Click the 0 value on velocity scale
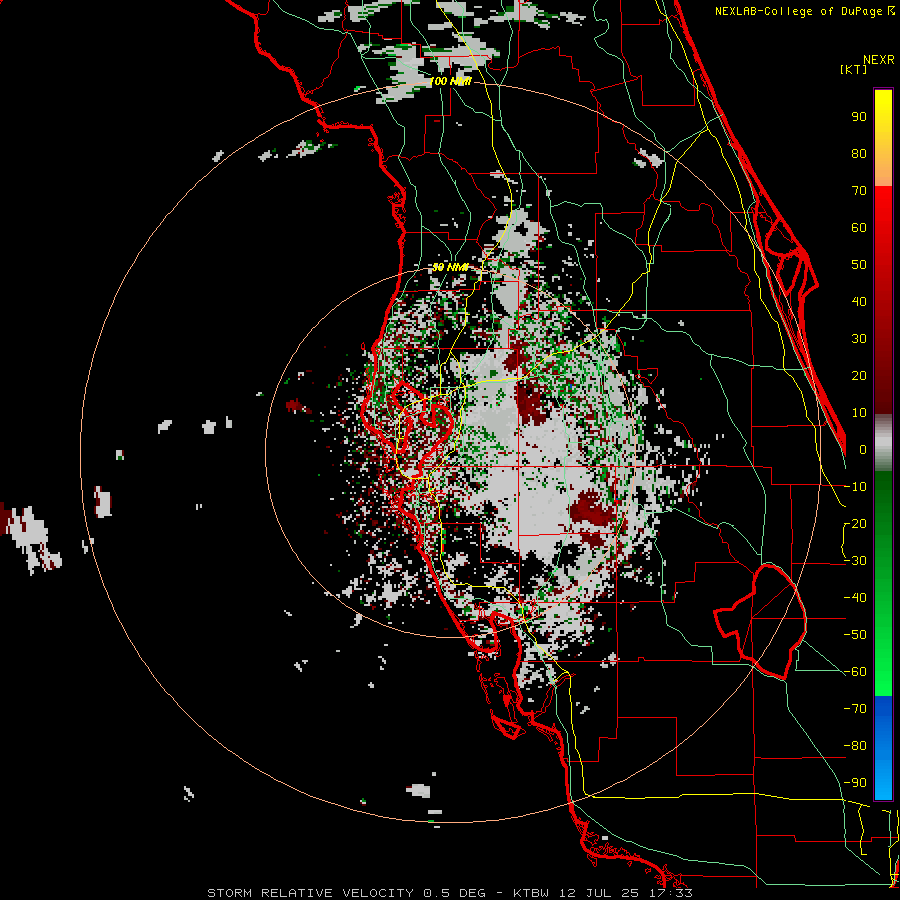 (x=863, y=450)
